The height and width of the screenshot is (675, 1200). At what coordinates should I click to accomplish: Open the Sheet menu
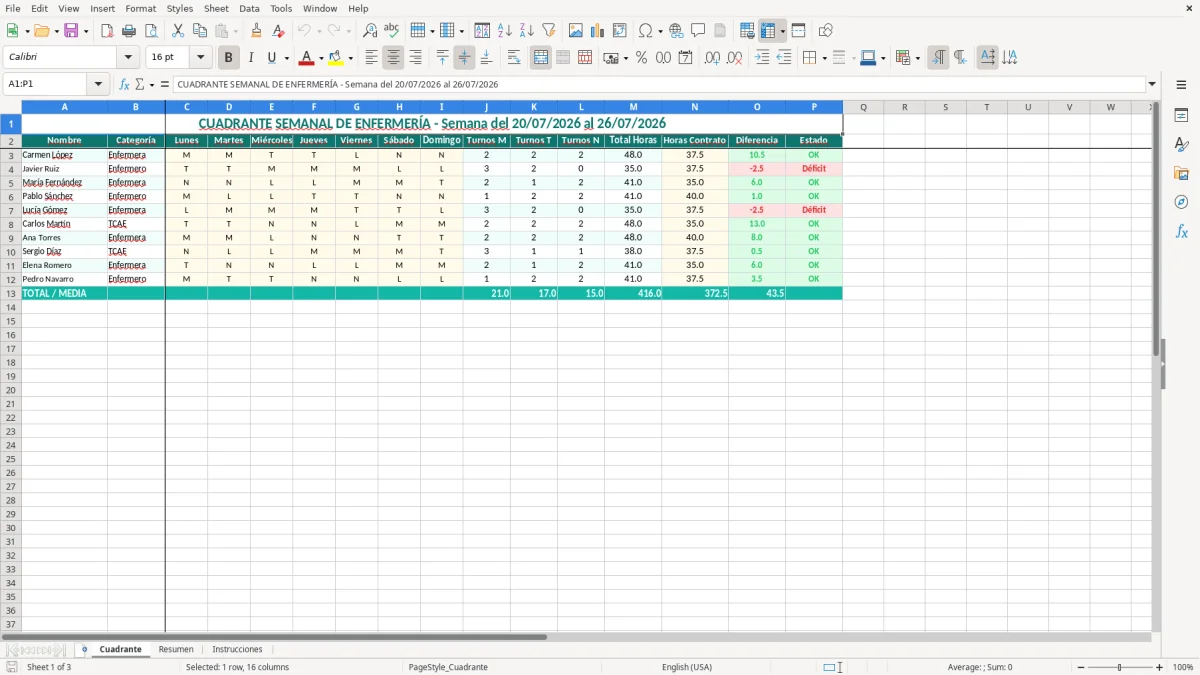click(216, 8)
